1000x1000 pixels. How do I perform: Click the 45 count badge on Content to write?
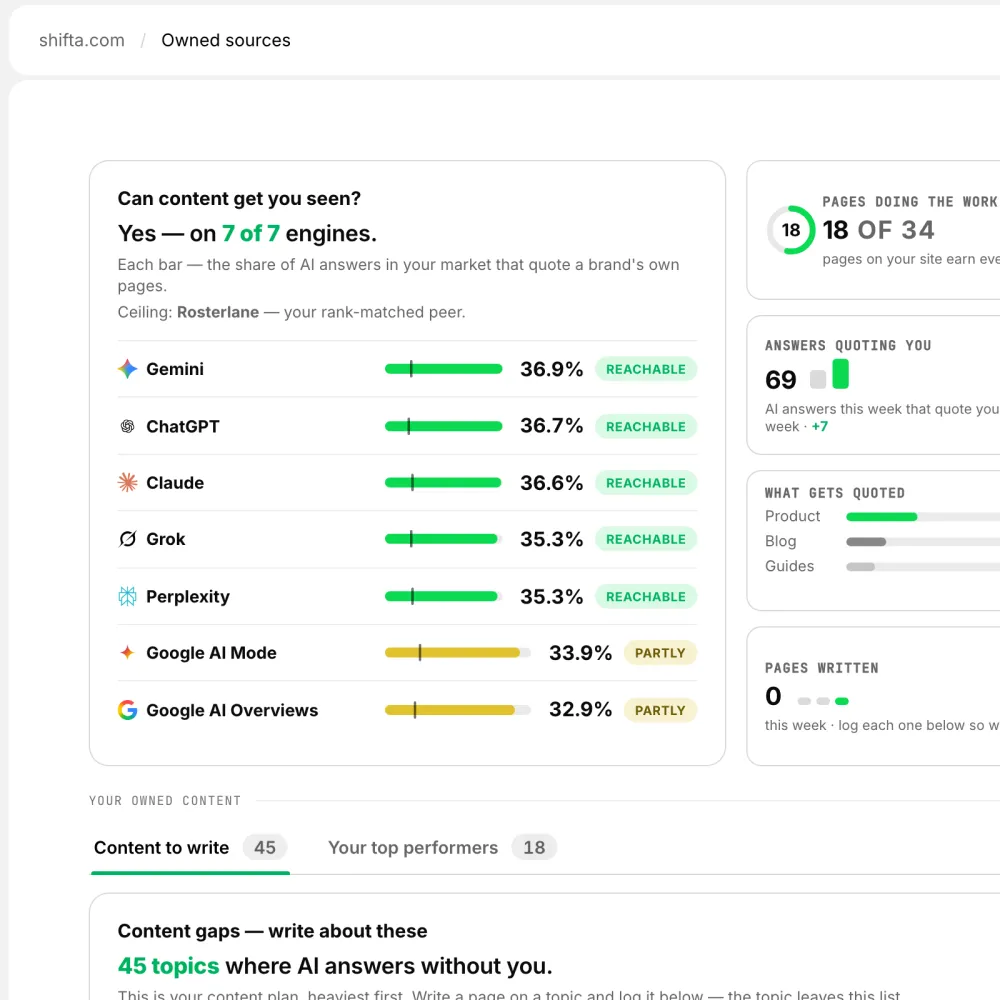(x=265, y=848)
